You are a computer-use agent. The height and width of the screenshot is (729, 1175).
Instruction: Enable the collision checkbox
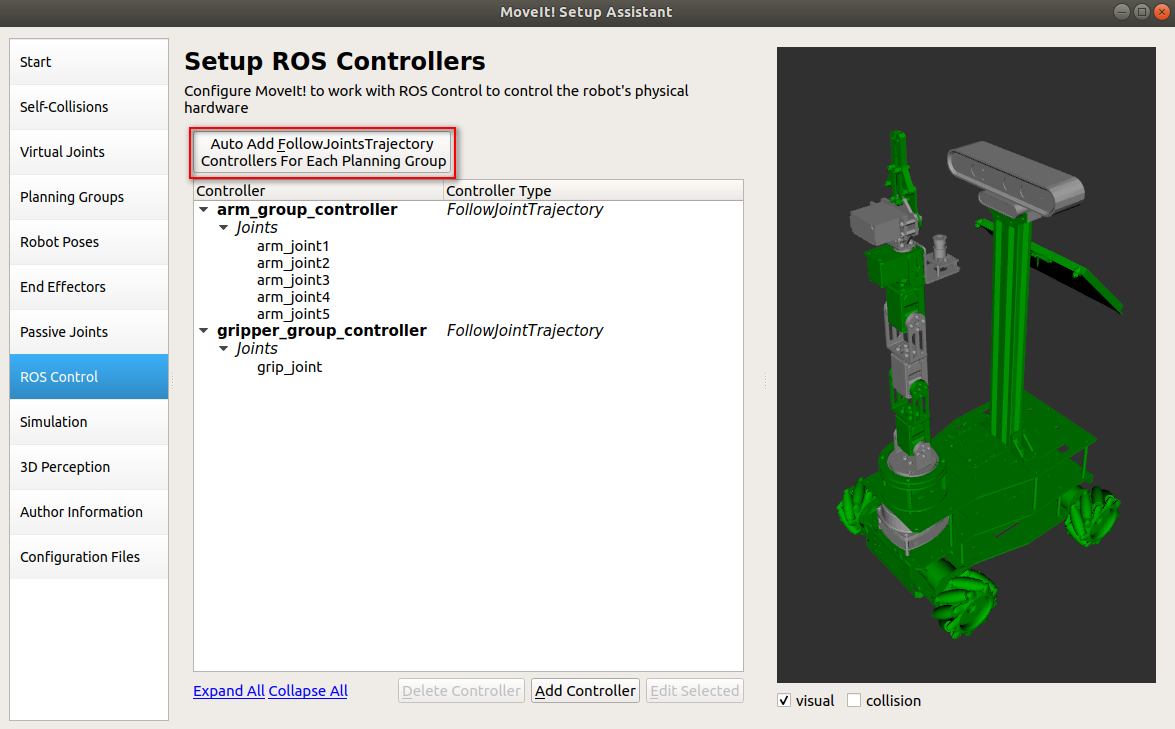854,701
